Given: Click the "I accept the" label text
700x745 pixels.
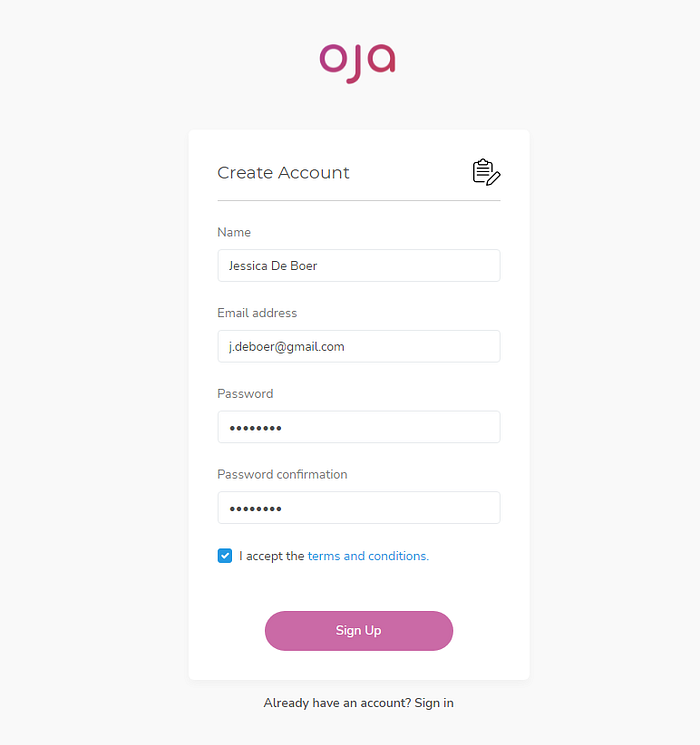Looking at the screenshot, I should coord(271,556).
